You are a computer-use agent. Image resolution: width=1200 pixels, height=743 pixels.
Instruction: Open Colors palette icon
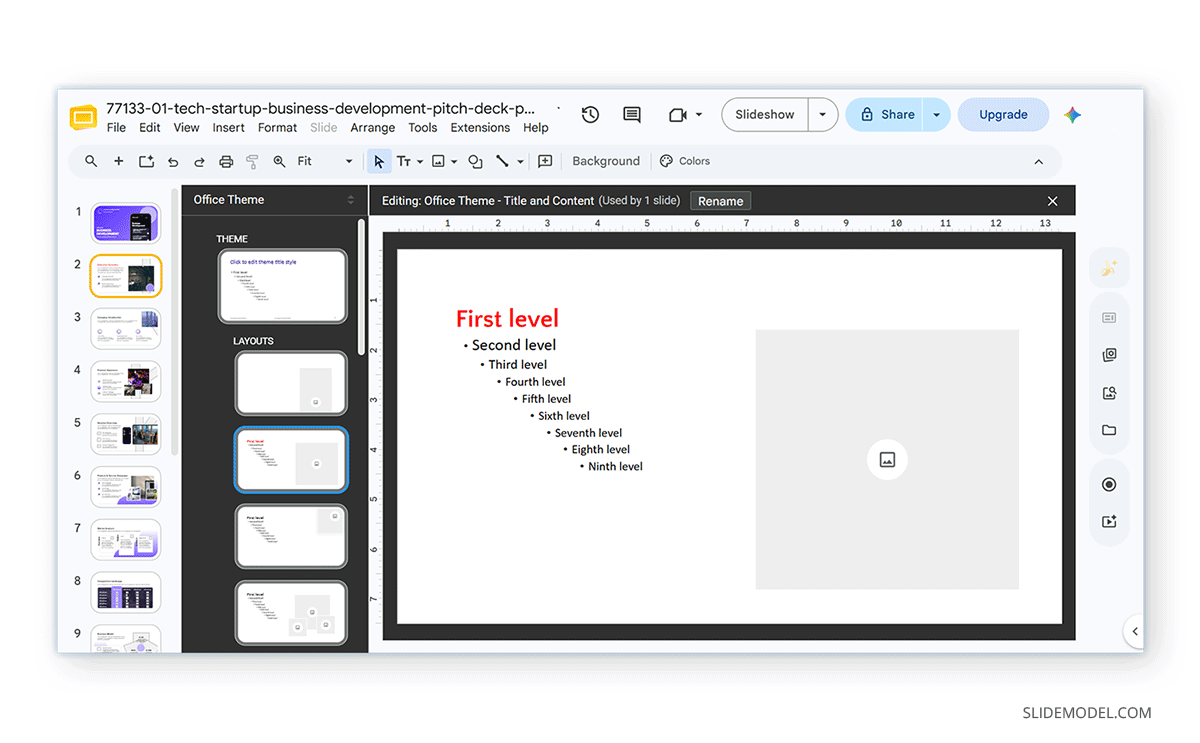pos(667,161)
